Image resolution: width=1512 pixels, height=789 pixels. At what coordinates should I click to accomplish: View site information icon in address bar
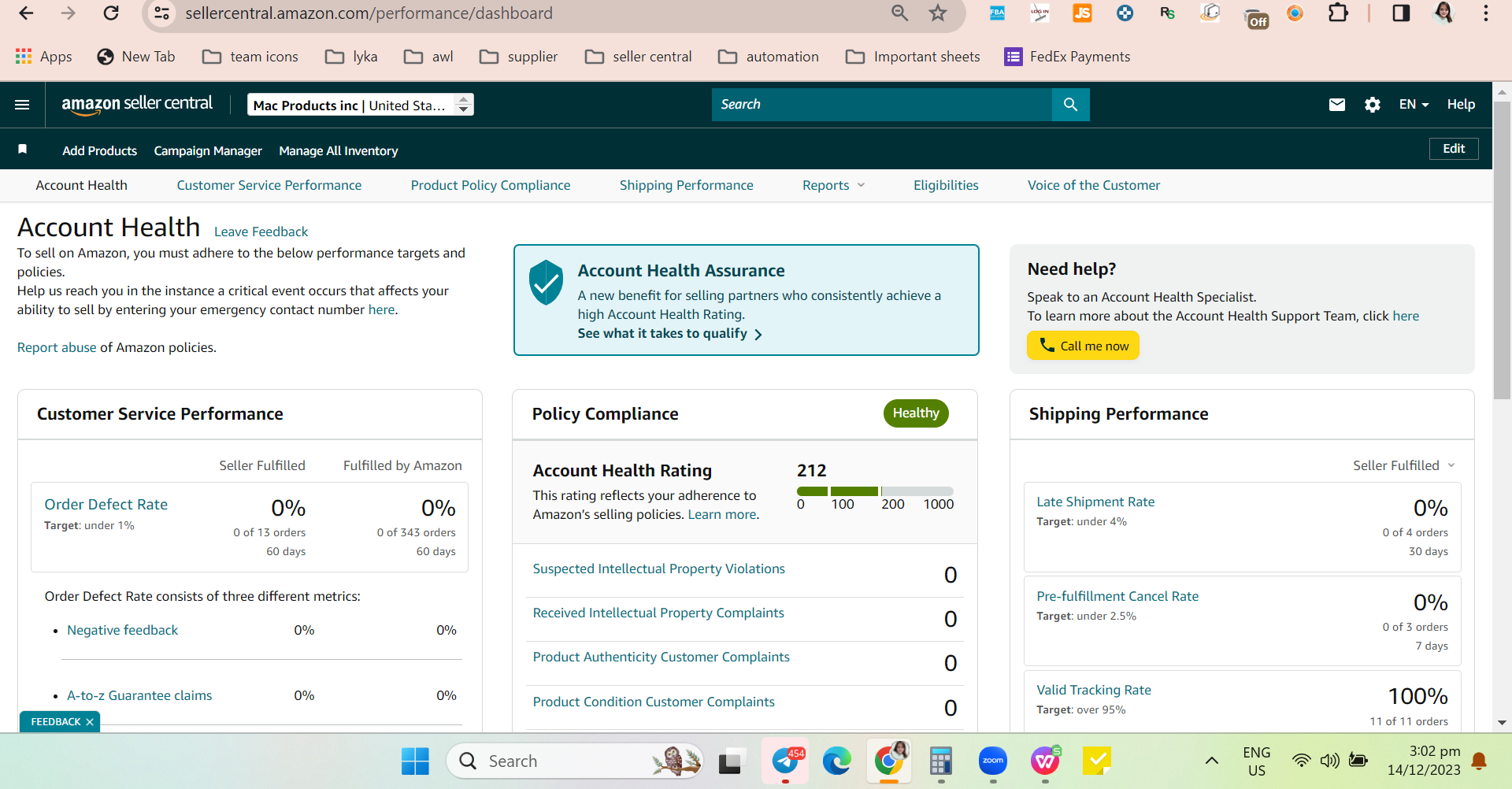point(161,13)
